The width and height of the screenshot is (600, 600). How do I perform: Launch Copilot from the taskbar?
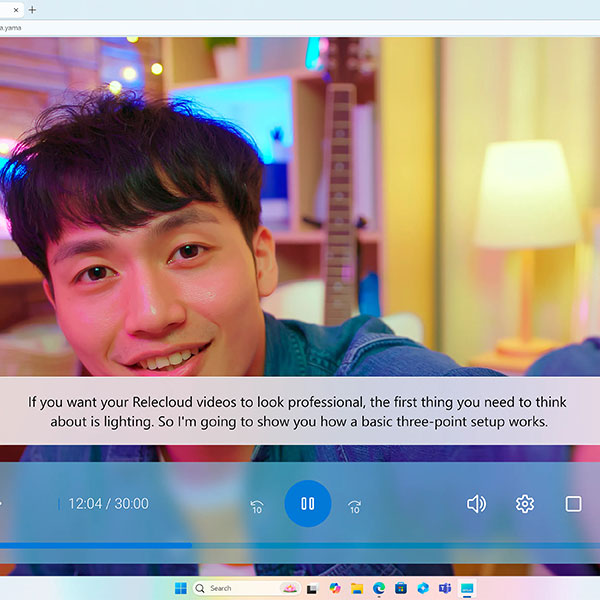335,588
